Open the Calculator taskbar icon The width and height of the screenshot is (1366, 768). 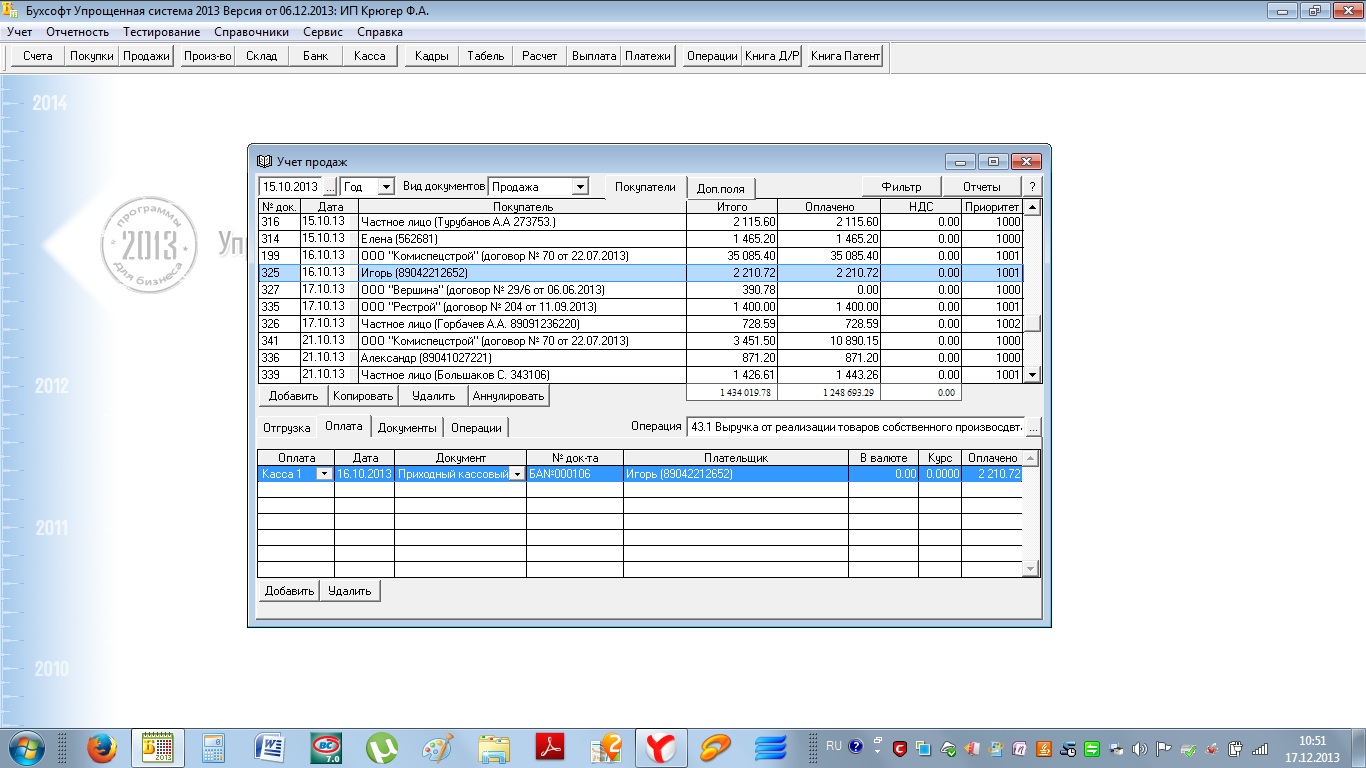click(213, 747)
